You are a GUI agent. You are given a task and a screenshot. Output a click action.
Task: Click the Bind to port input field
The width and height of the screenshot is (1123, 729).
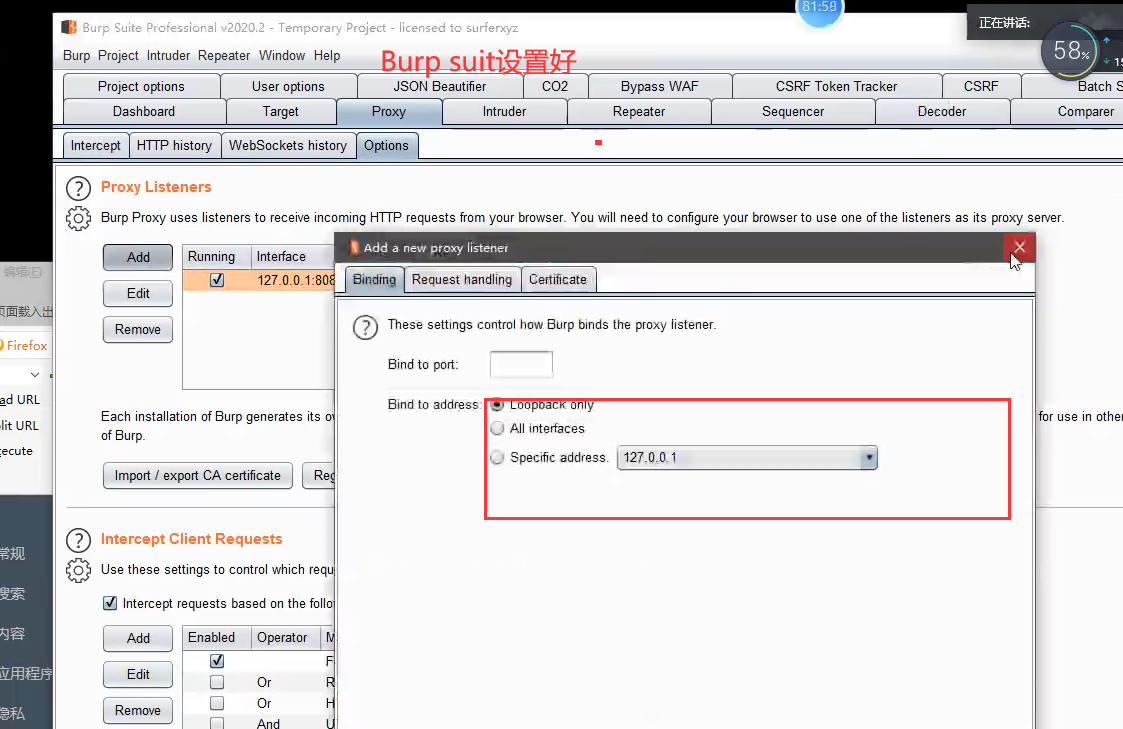tap(521, 364)
